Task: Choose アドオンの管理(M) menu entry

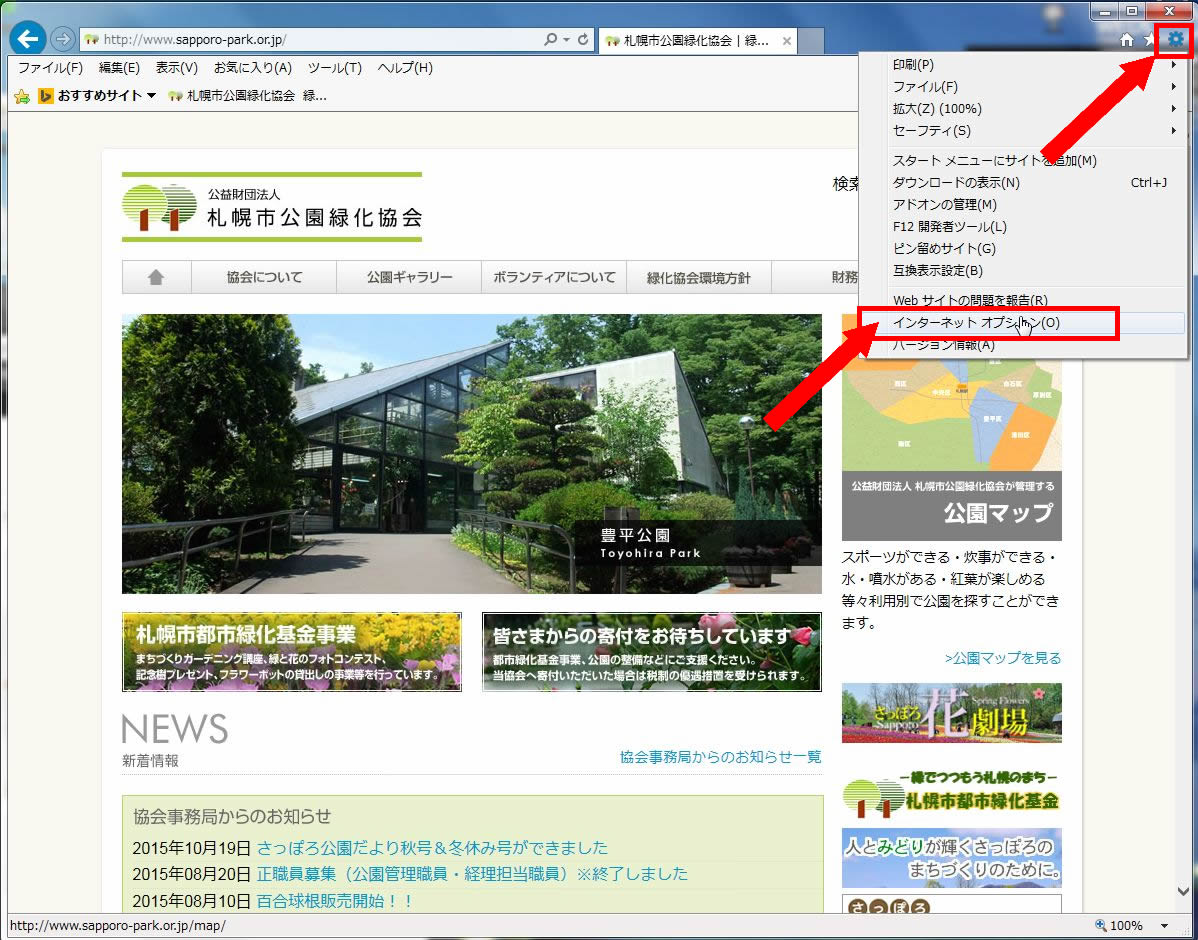Action: [x=930, y=205]
